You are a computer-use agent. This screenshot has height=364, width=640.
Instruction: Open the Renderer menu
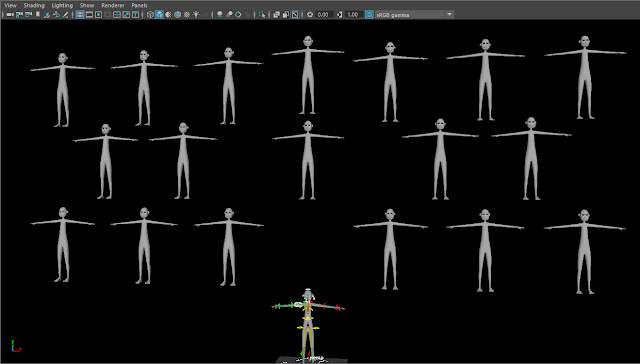(113, 5)
